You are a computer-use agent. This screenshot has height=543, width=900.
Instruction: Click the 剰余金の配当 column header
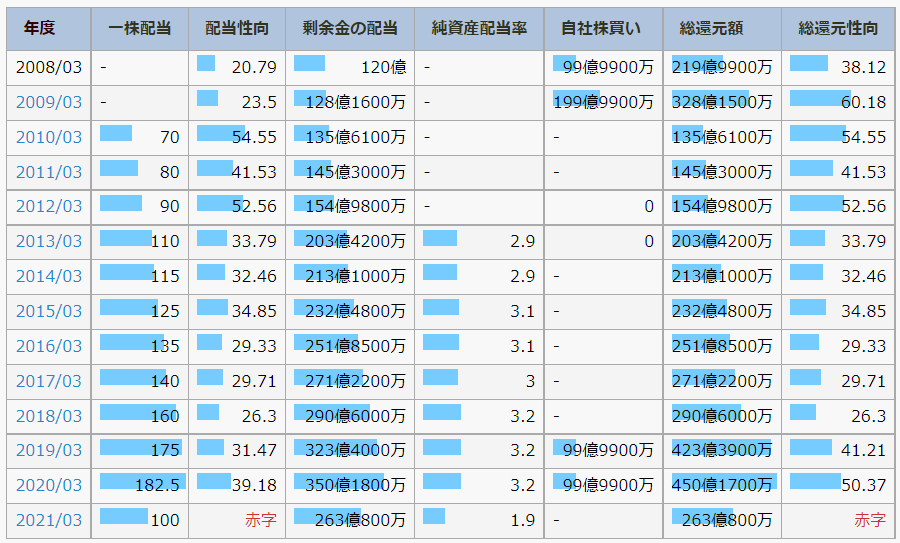(x=350, y=29)
